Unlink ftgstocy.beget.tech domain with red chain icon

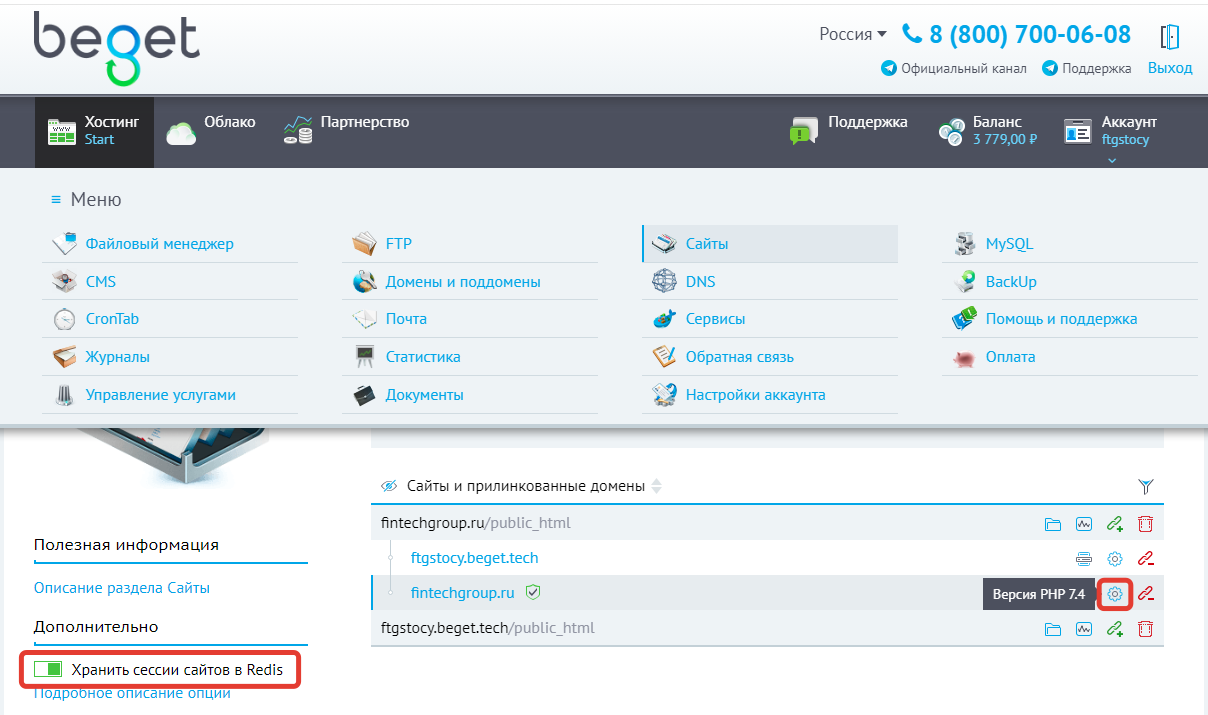click(x=1146, y=559)
